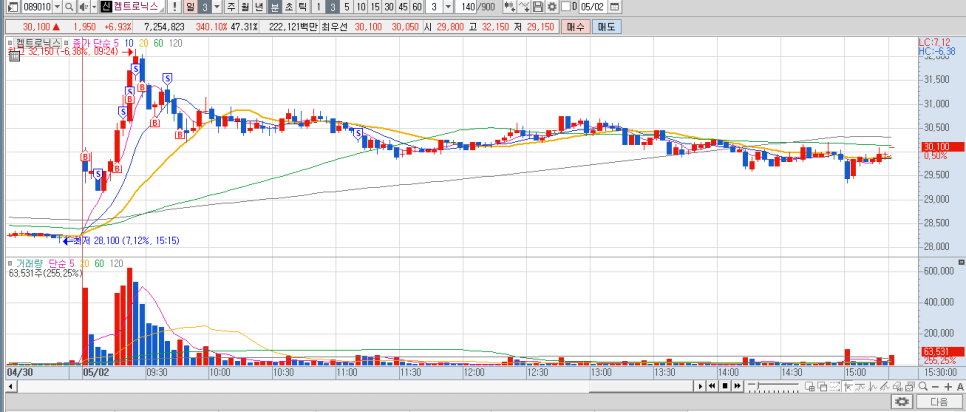The image size is (966, 412).
Task: Click the chart window copy icon
Action: point(910,386)
